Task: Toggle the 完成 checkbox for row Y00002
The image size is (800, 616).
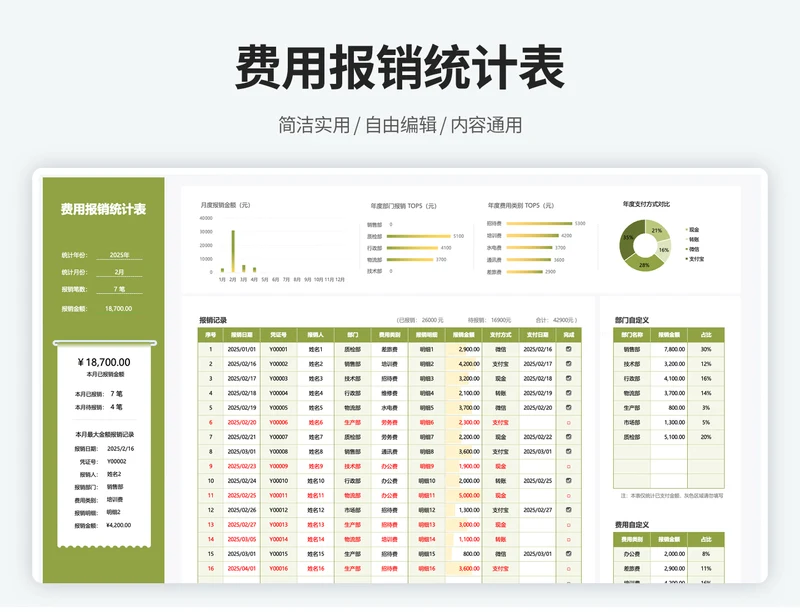Action: point(568,364)
